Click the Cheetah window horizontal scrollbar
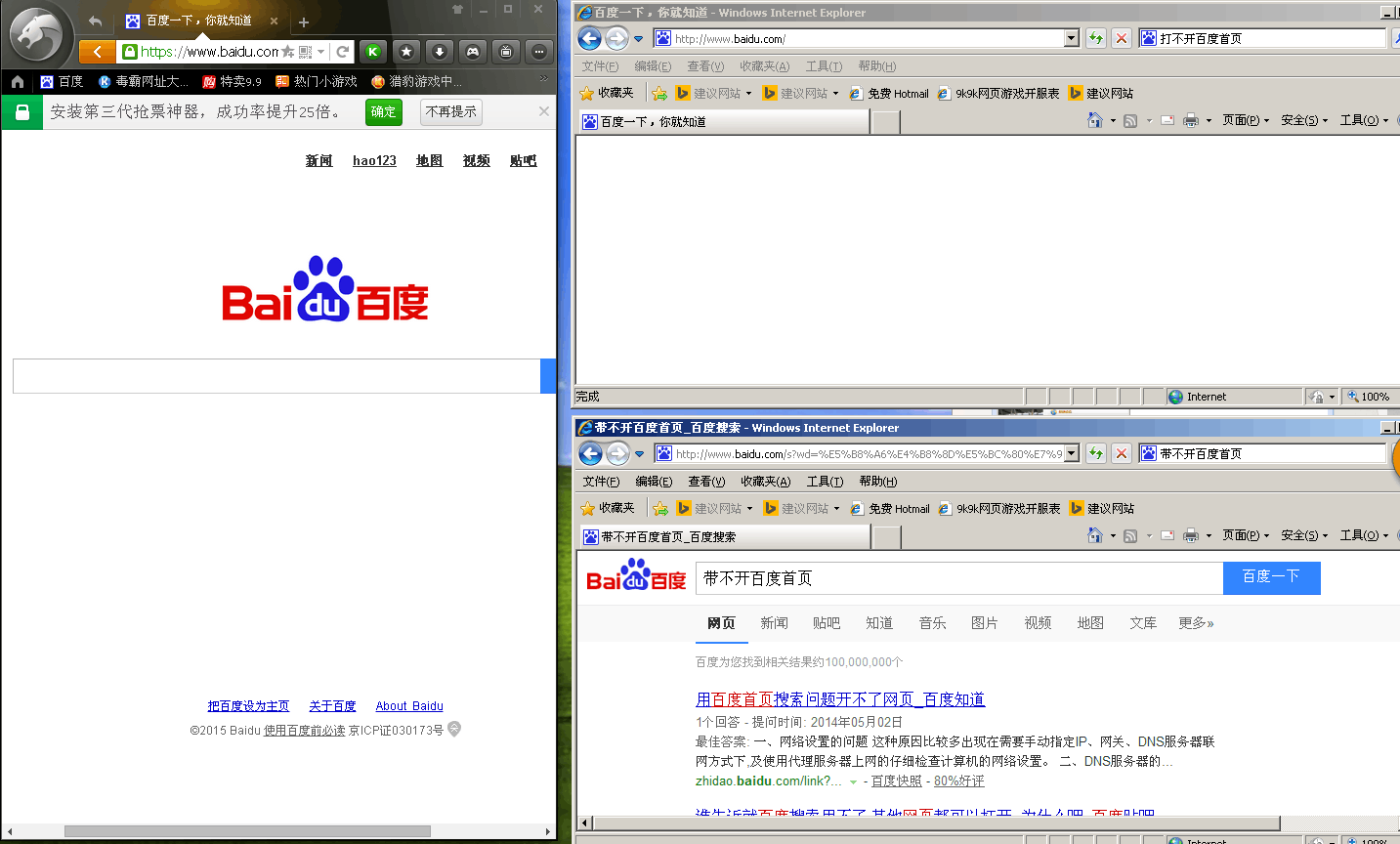The image size is (1400, 844). [x=247, y=831]
